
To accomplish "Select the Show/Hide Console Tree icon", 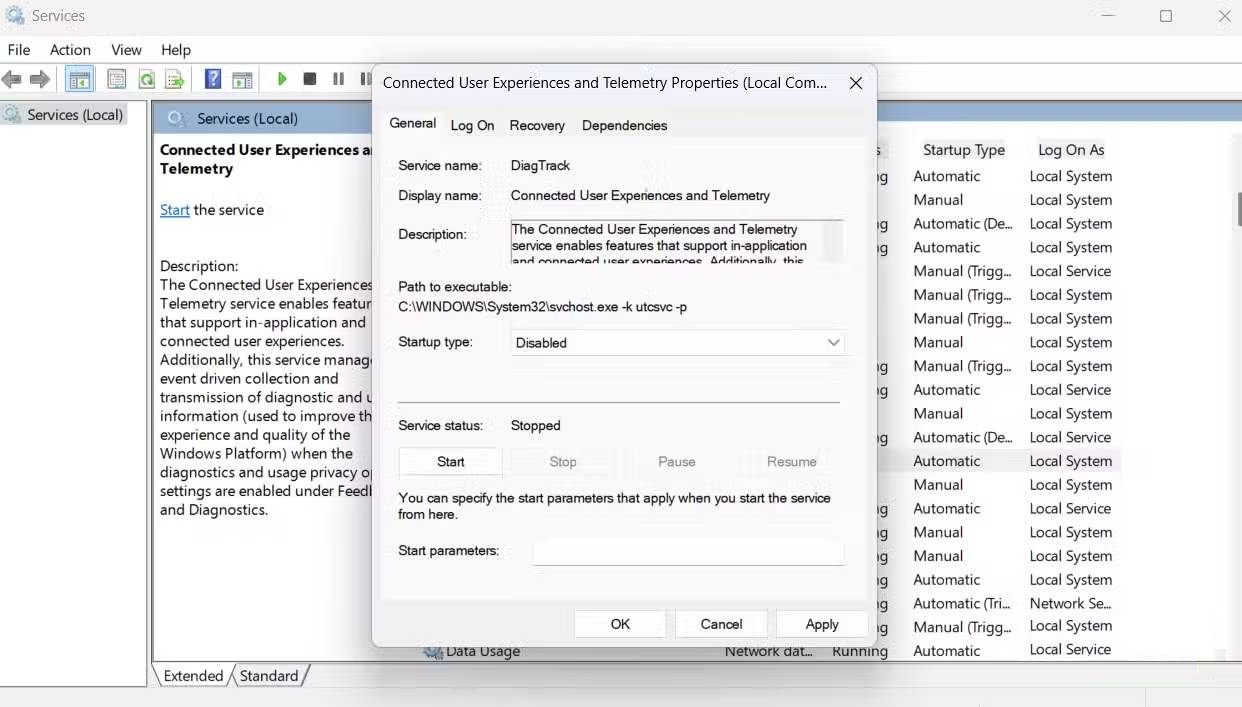I will [80, 79].
